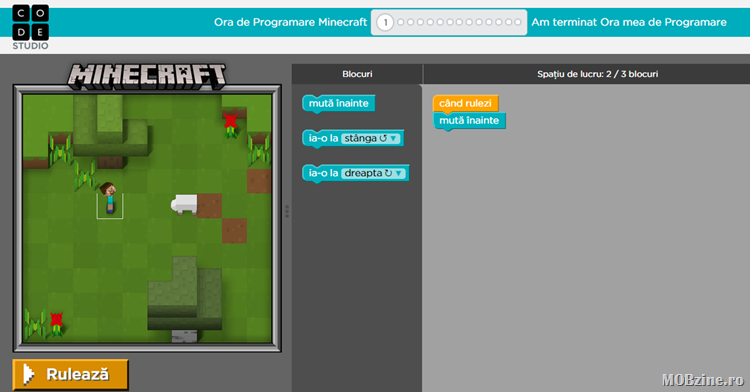Image resolution: width=750 pixels, height=392 pixels.
Task: Open the dreapta direction dropdown arrow
Action: (x=398, y=173)
